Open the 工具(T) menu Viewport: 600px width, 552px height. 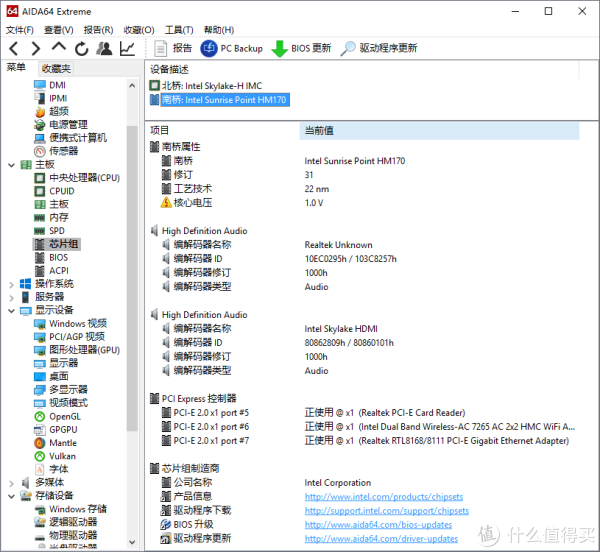(x=179, y=30)
